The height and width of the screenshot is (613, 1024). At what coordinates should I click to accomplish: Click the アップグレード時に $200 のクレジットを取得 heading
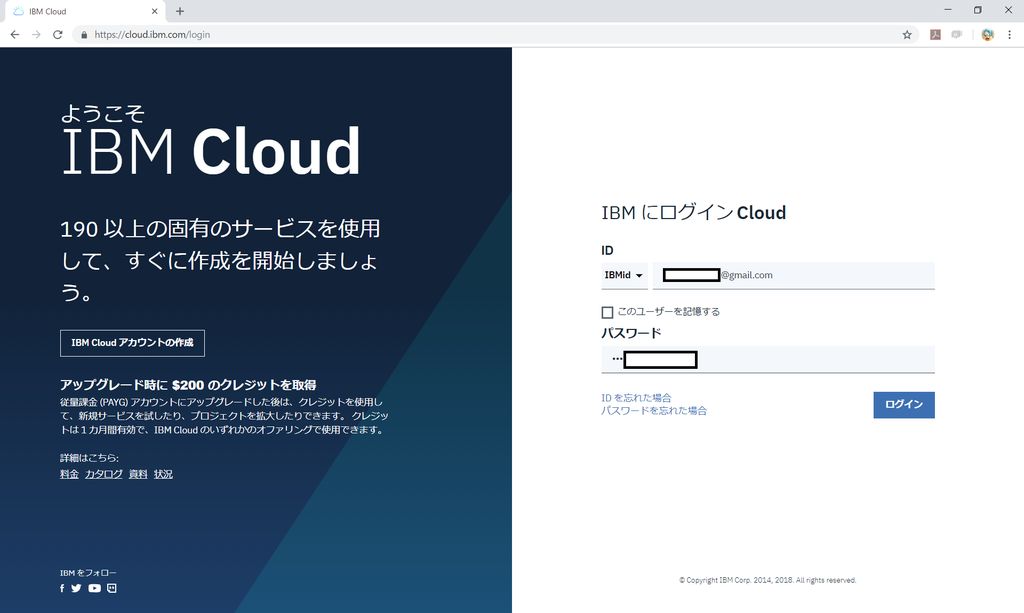pyautogui.click(x=188, y=385)
